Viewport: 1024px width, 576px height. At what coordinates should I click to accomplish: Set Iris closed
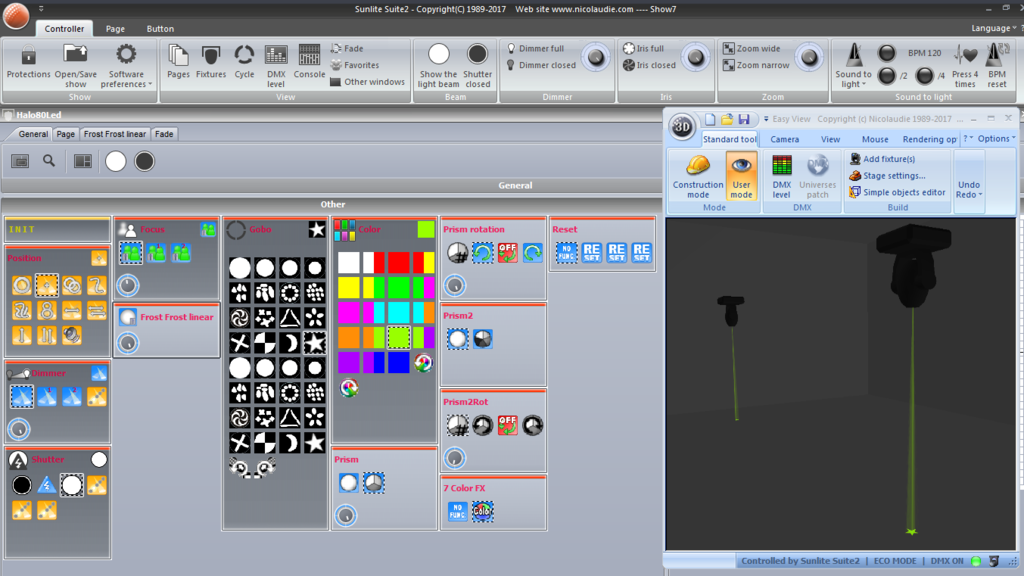pos(649,65)
